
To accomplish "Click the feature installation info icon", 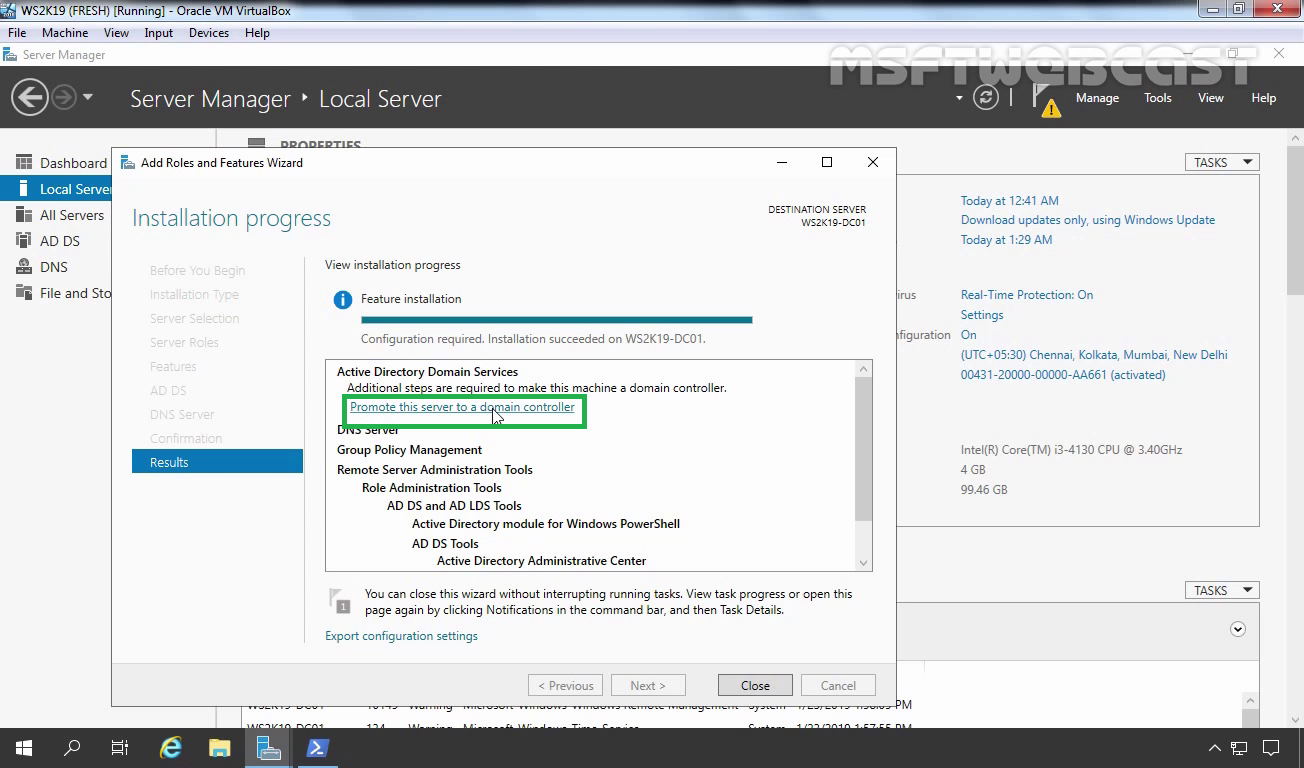I will coord(342,299).
